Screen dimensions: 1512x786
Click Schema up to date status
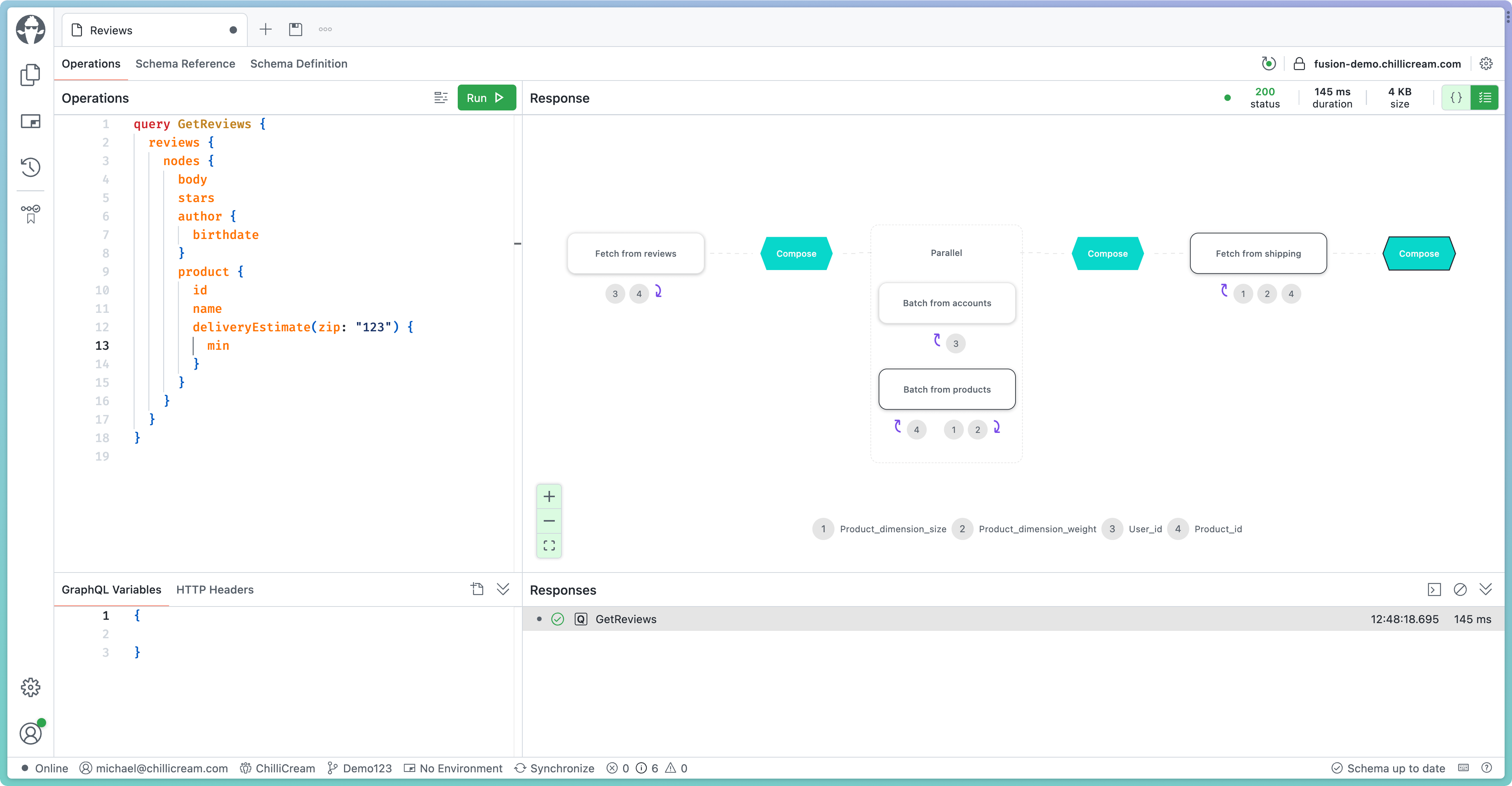(1388, 768)
